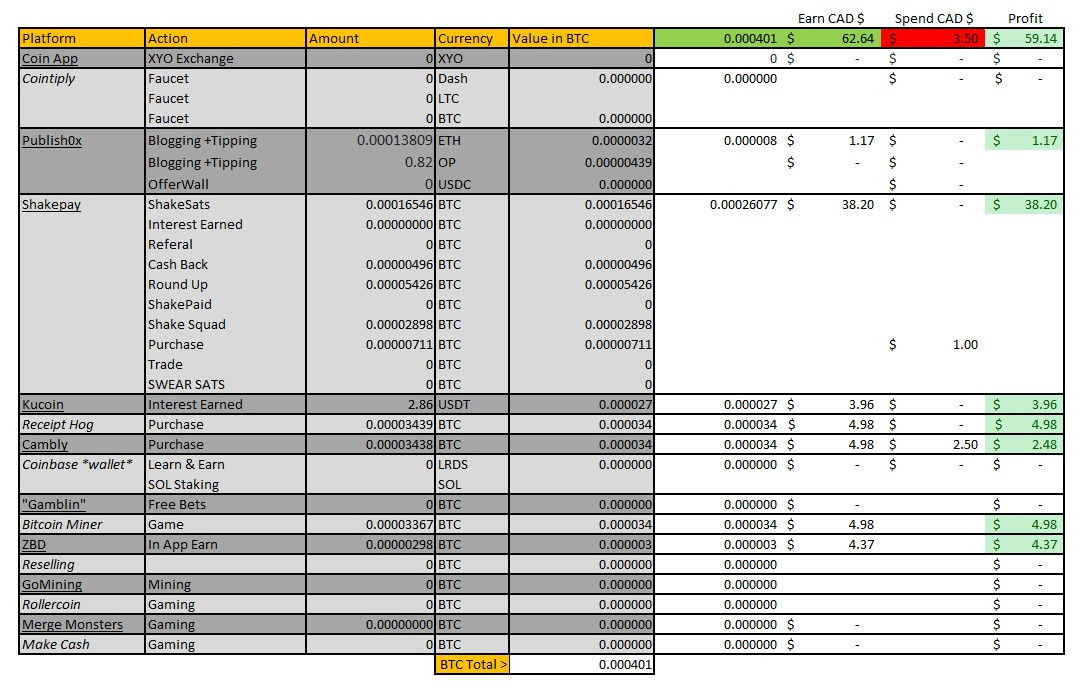1092x687 pixels.
Task: Select the Rollercoin platform cell
Action: 82,604
